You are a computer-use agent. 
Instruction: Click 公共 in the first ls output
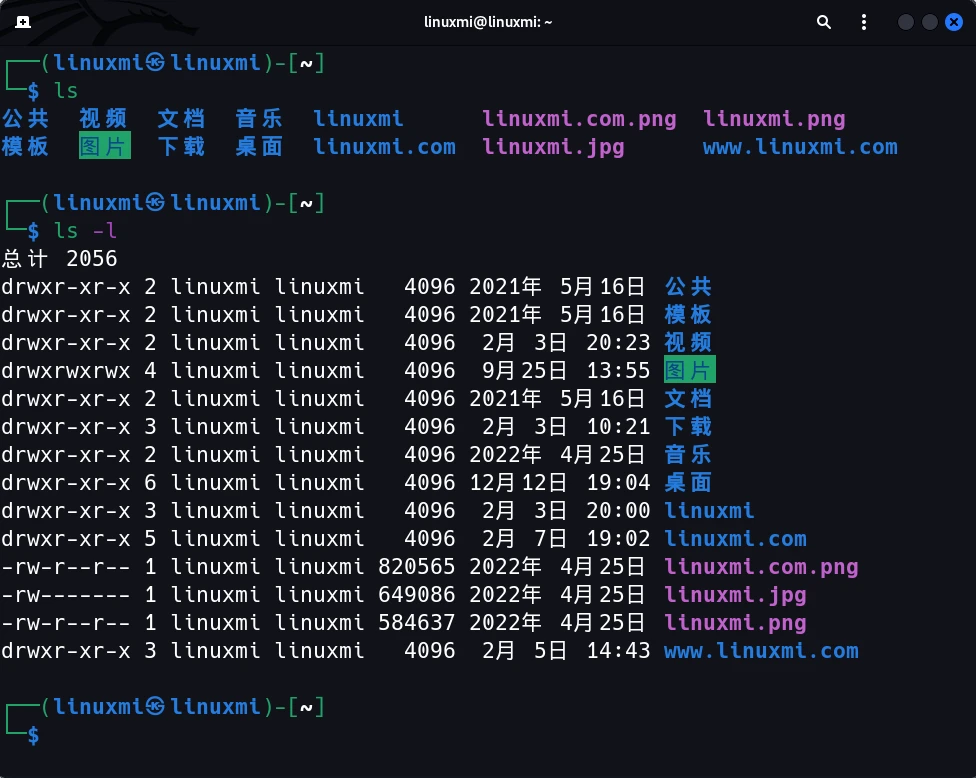[x=26, y=118]
